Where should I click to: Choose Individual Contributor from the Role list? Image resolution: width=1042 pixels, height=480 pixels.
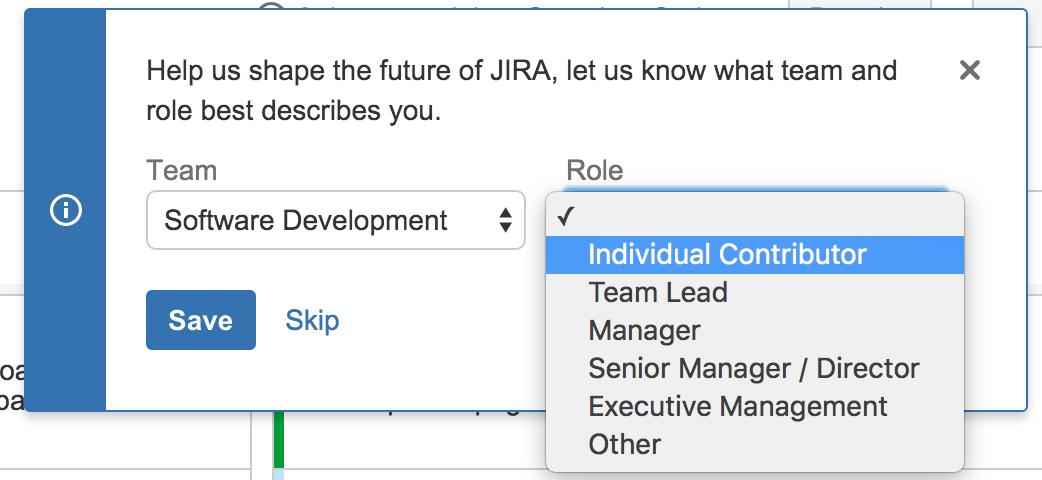(727, 254)
